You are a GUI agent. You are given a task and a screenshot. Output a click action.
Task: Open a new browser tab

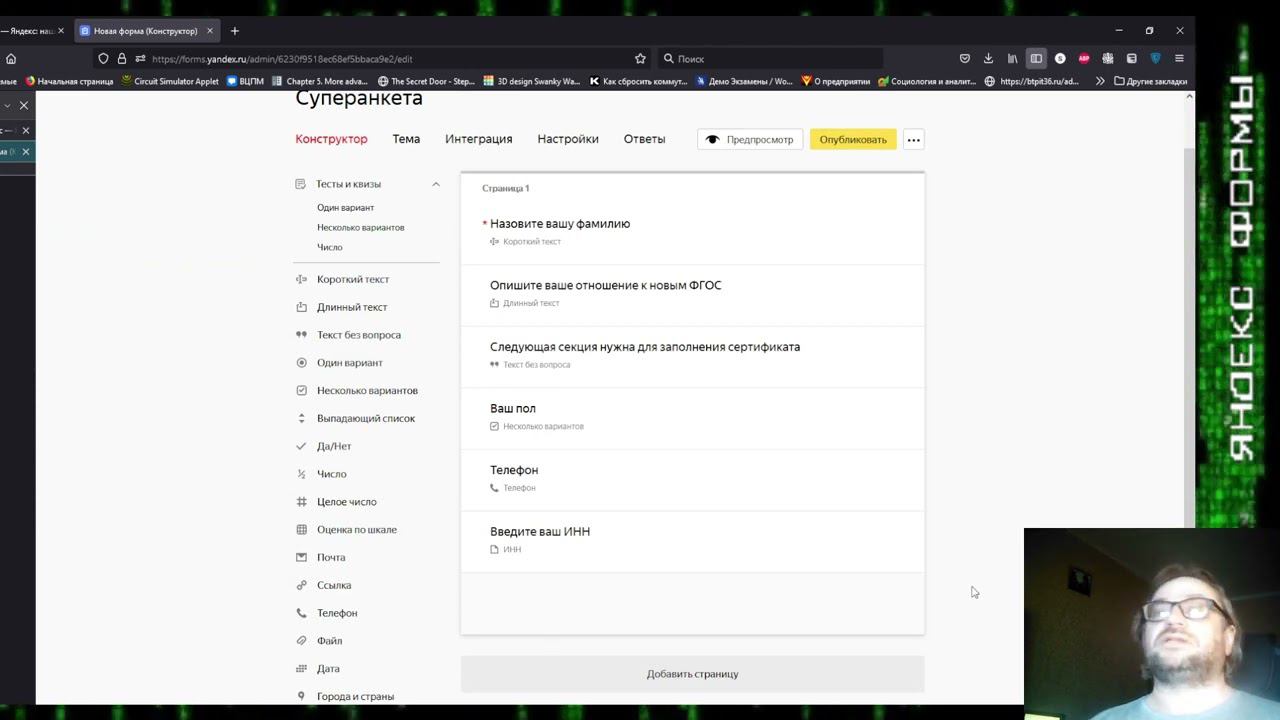235,31
